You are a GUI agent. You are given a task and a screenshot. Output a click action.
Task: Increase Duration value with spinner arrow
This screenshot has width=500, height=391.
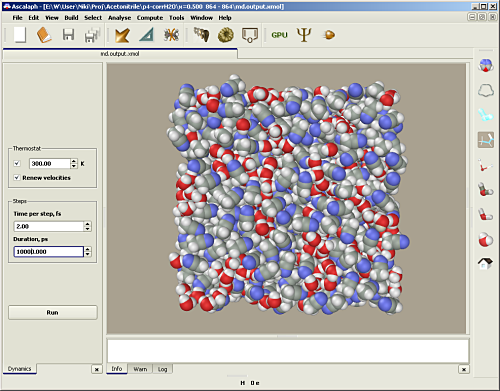pyautogui.click(x=87, y=249)
